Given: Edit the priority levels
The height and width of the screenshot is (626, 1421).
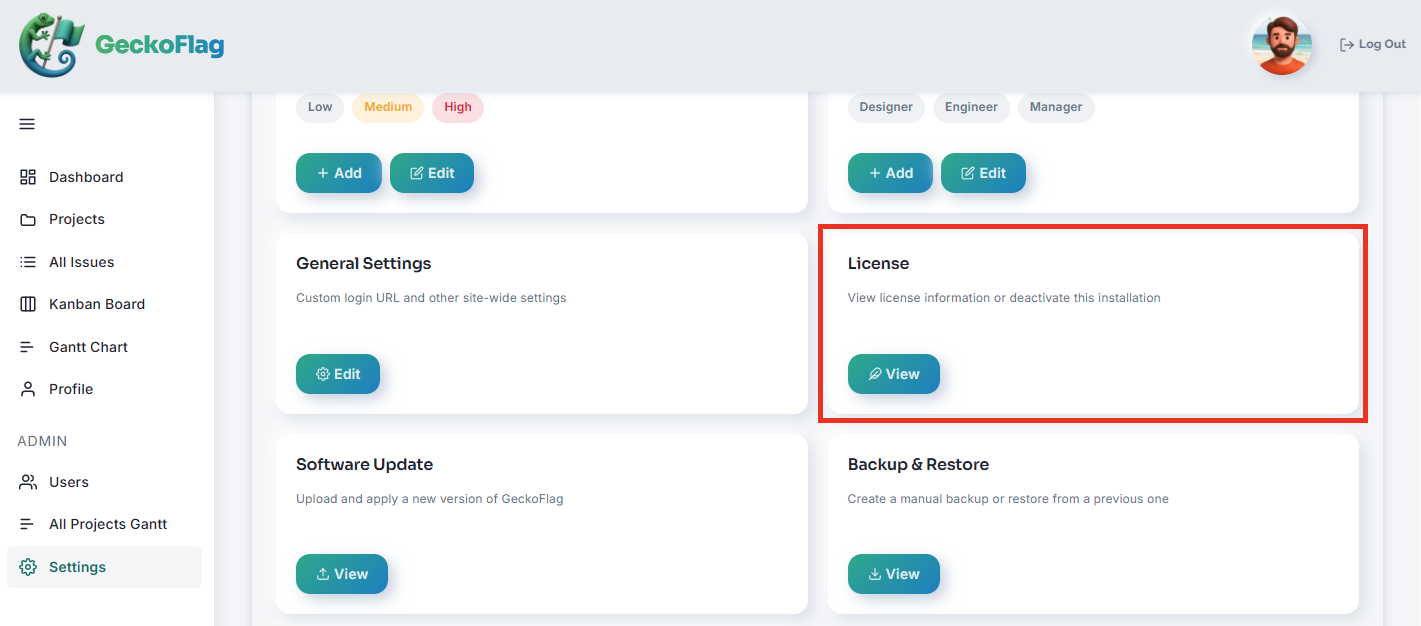Looking at the screenshot, I should pos(432,173).
